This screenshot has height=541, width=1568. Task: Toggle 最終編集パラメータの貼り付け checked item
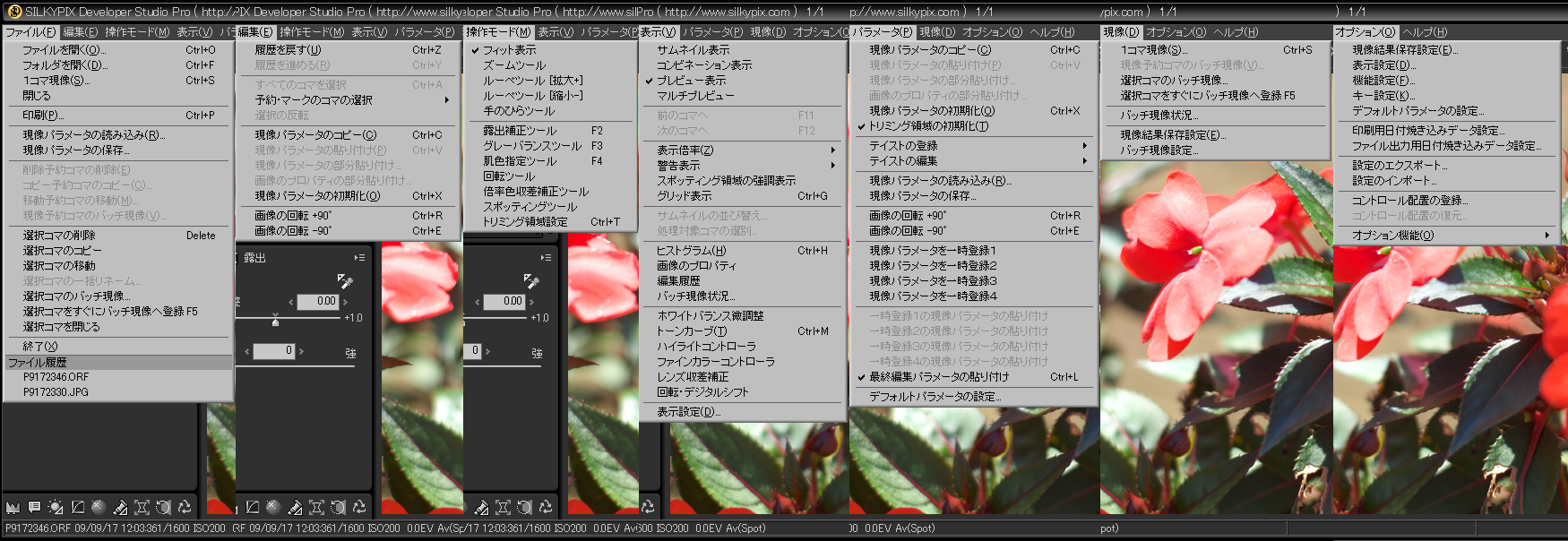click(938, 377)
